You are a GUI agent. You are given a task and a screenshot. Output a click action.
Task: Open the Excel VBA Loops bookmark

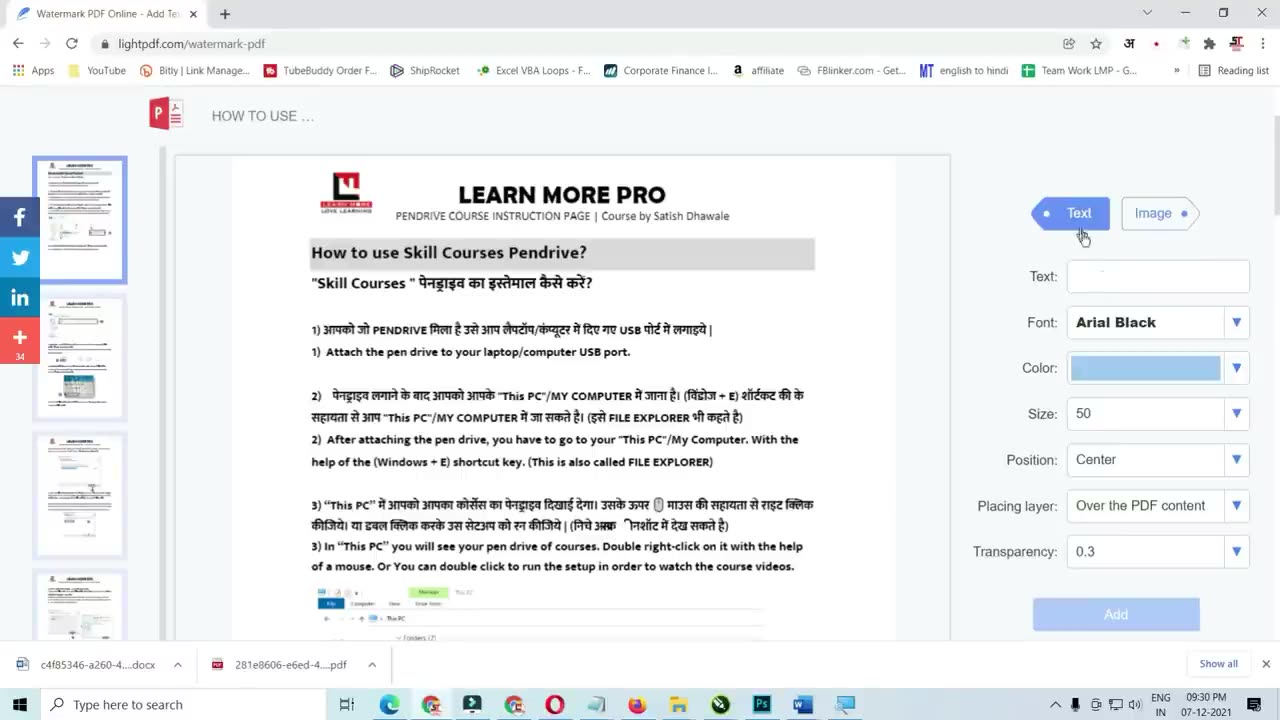(533, 70)
